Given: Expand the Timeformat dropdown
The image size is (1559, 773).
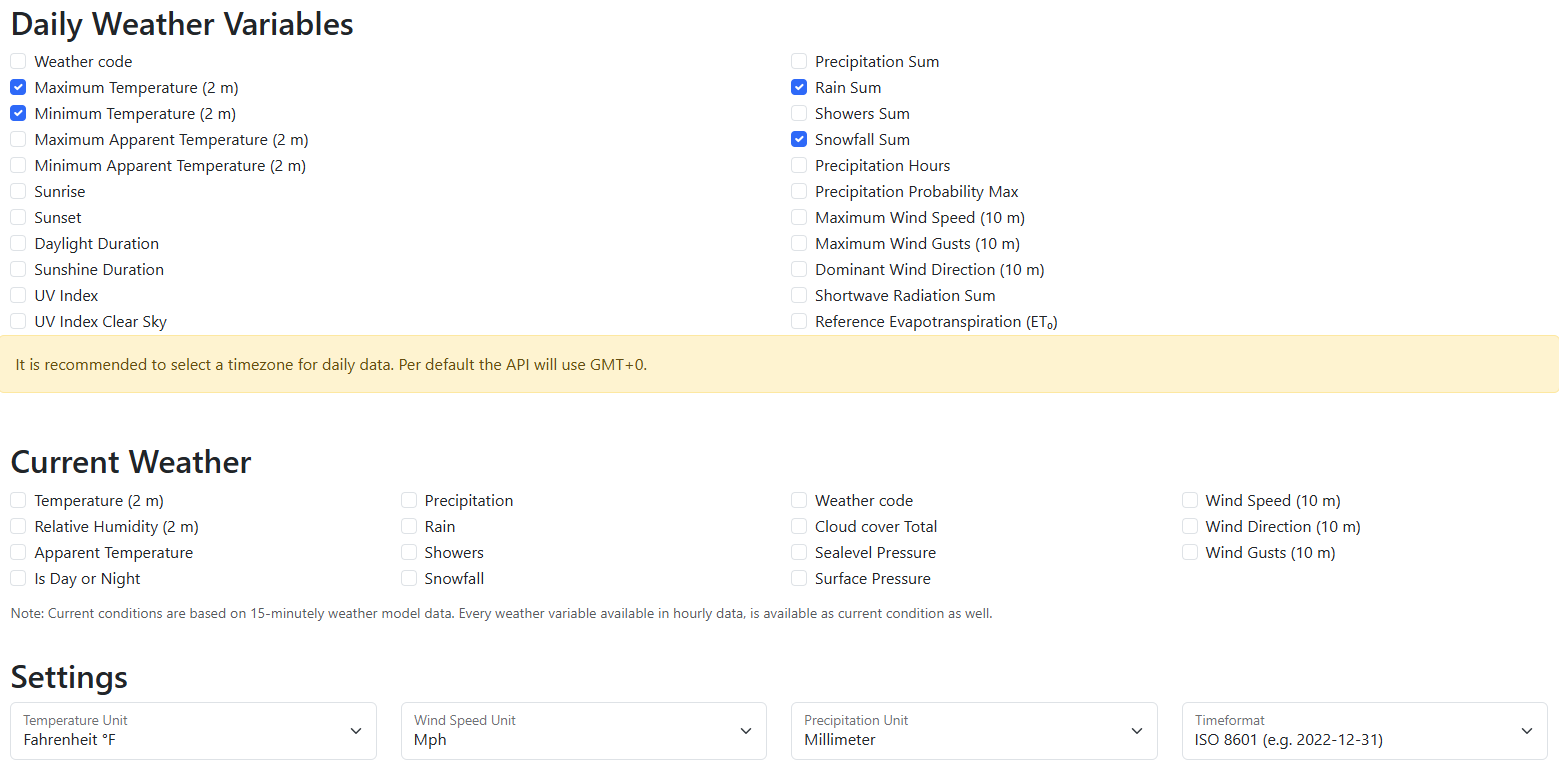Looking at the screenshot, I should click(1365, 731).
